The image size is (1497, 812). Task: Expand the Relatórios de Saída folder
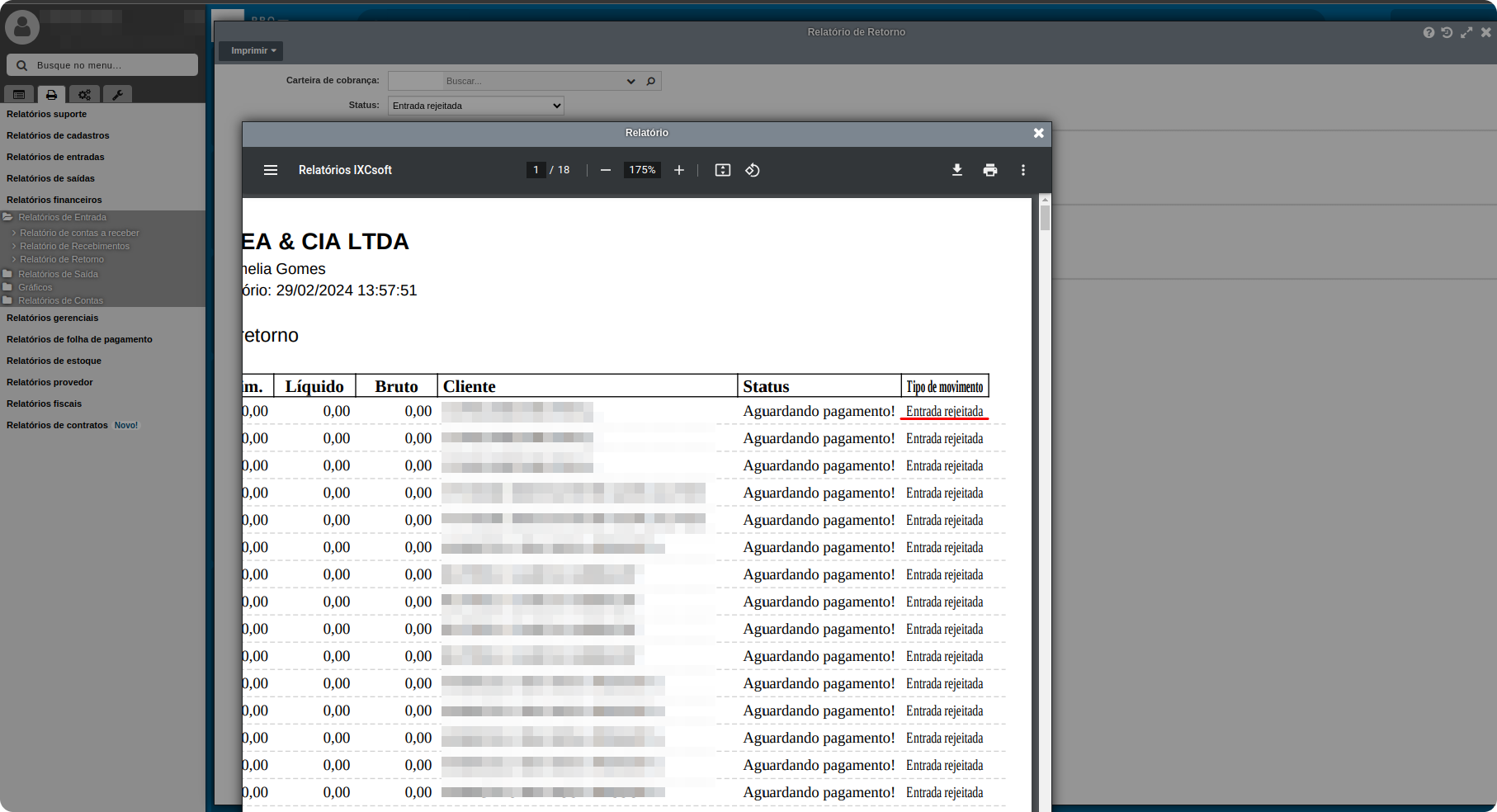click(58, 274)
